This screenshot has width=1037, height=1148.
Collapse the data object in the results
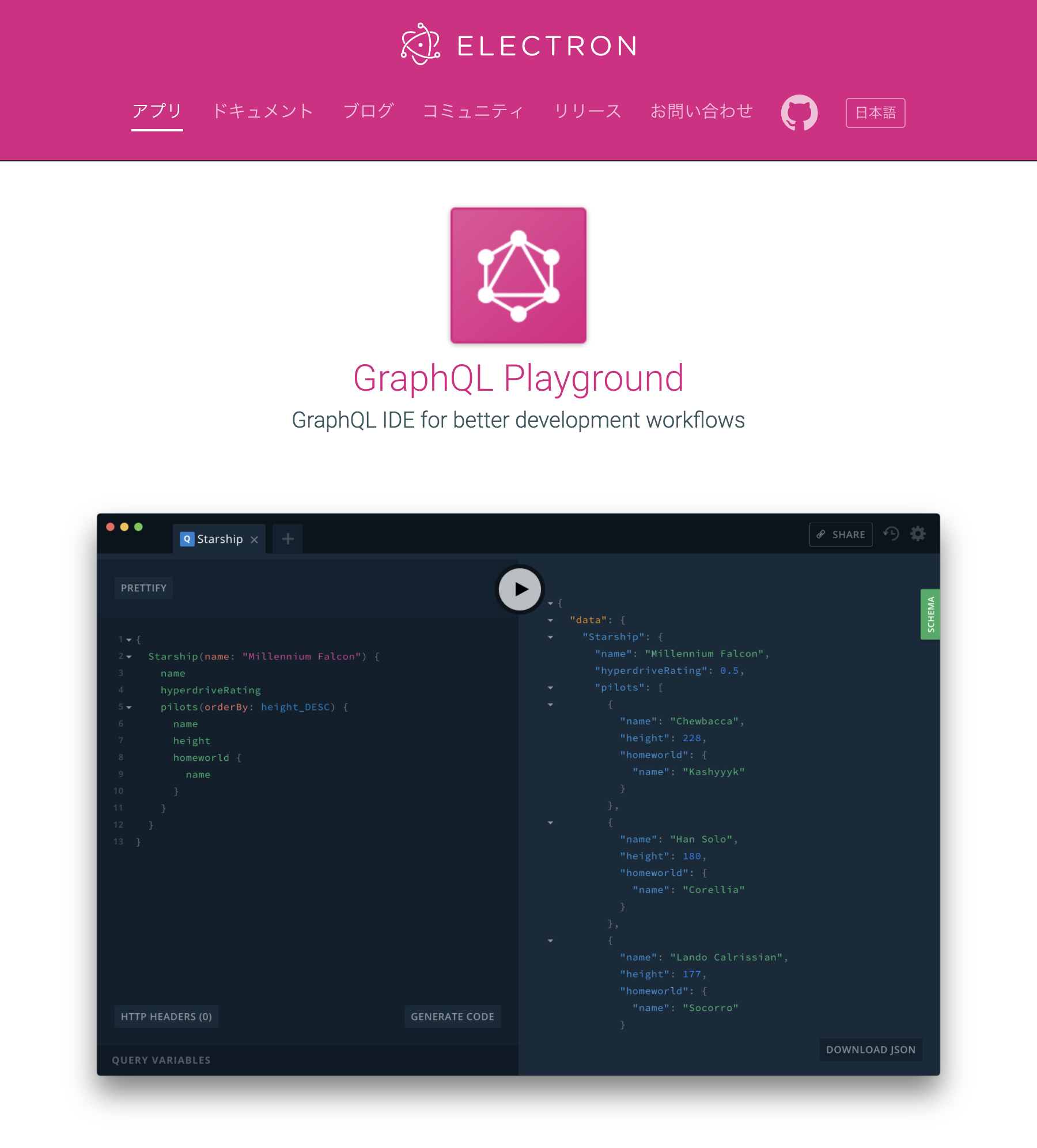pyautogui.click(x=549, y=620)
